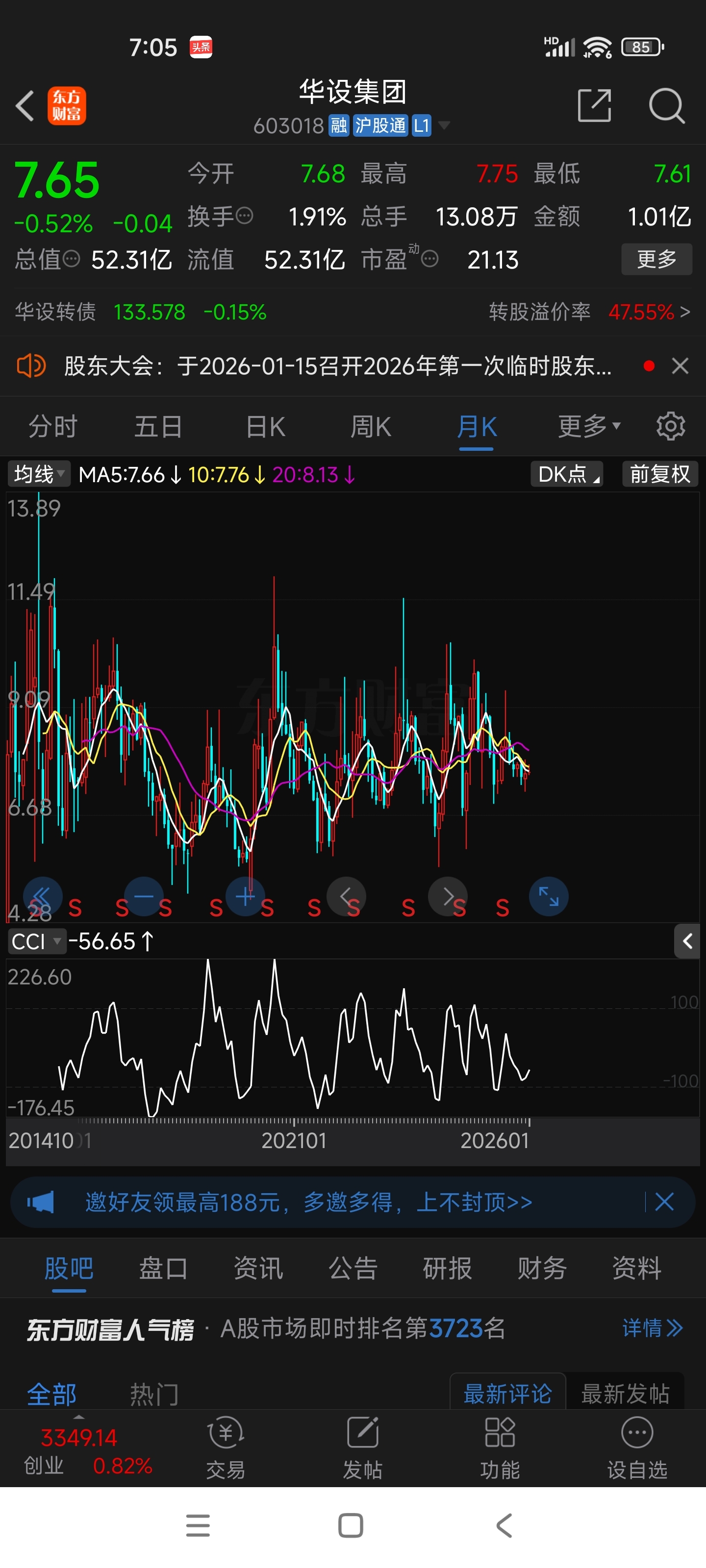Screen dimensions: 706x1568
Task: Jump to earliest candles double-arrow button
Action: coord(43,896)
